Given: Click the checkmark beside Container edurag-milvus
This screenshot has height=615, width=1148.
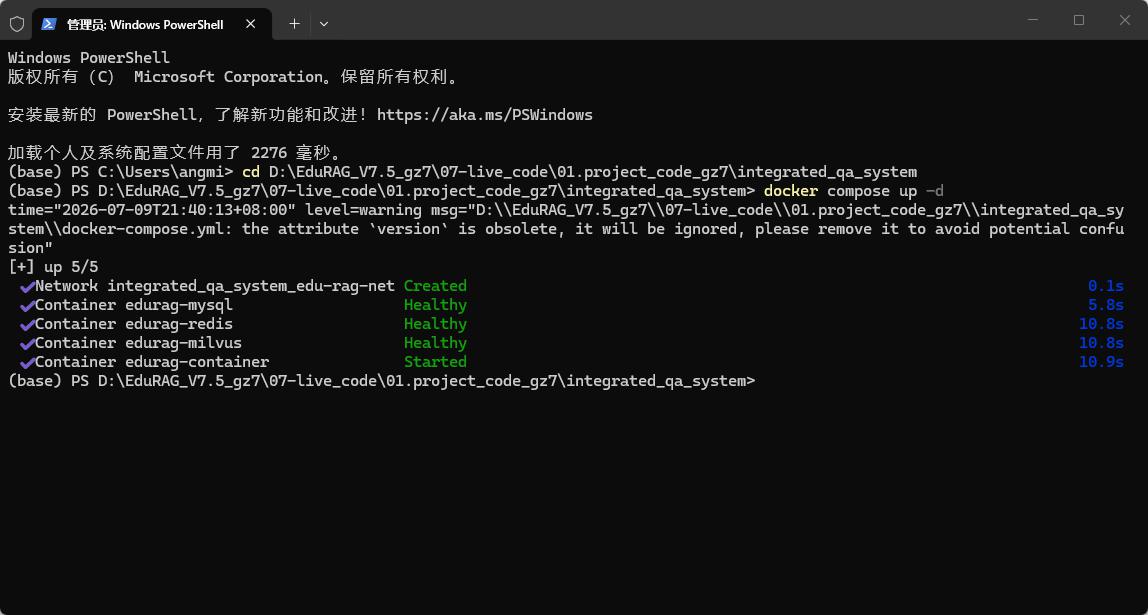Looking at the screenshot, I should pos(27,343).
